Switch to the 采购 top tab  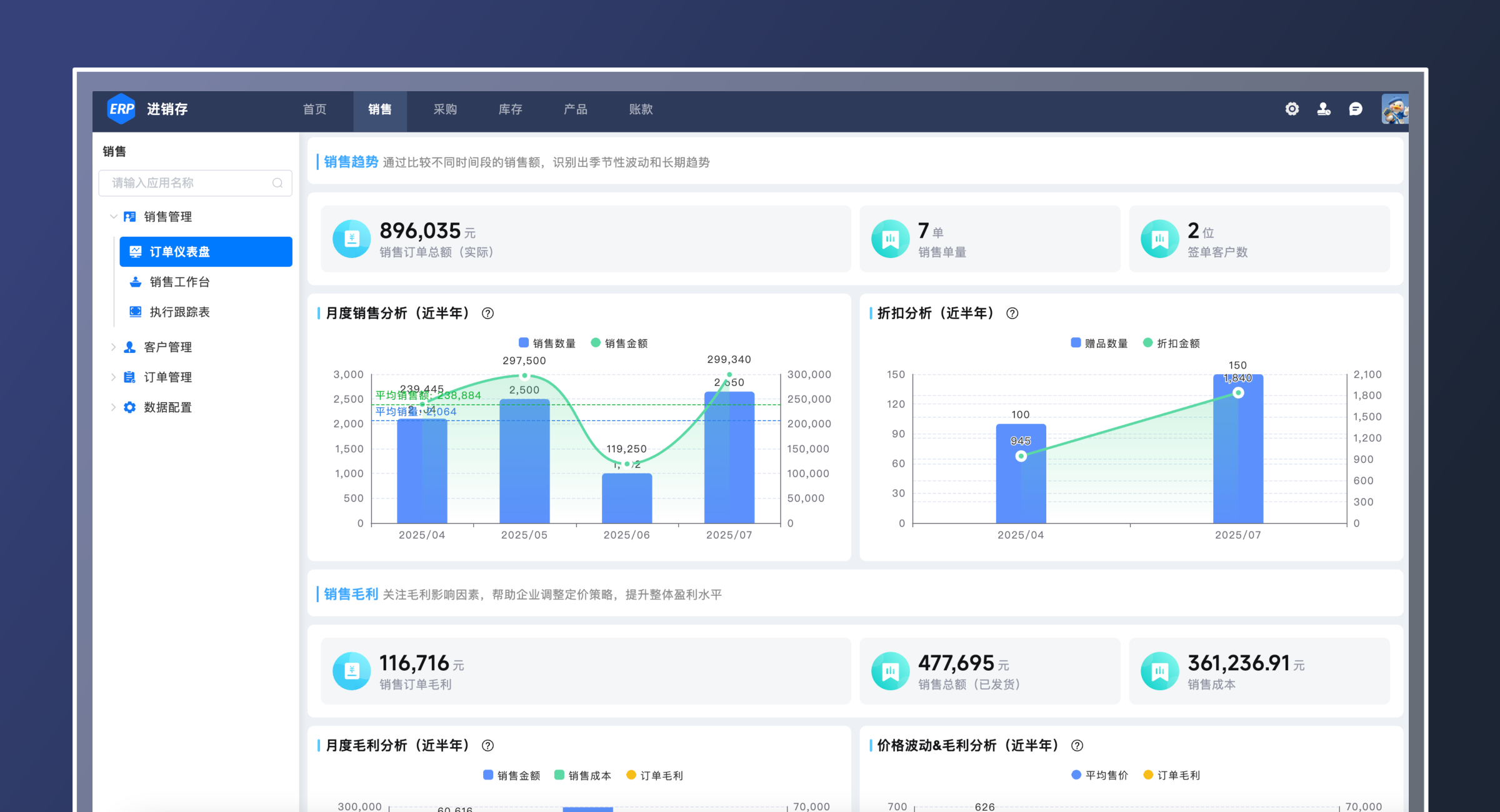click(445, 109)
